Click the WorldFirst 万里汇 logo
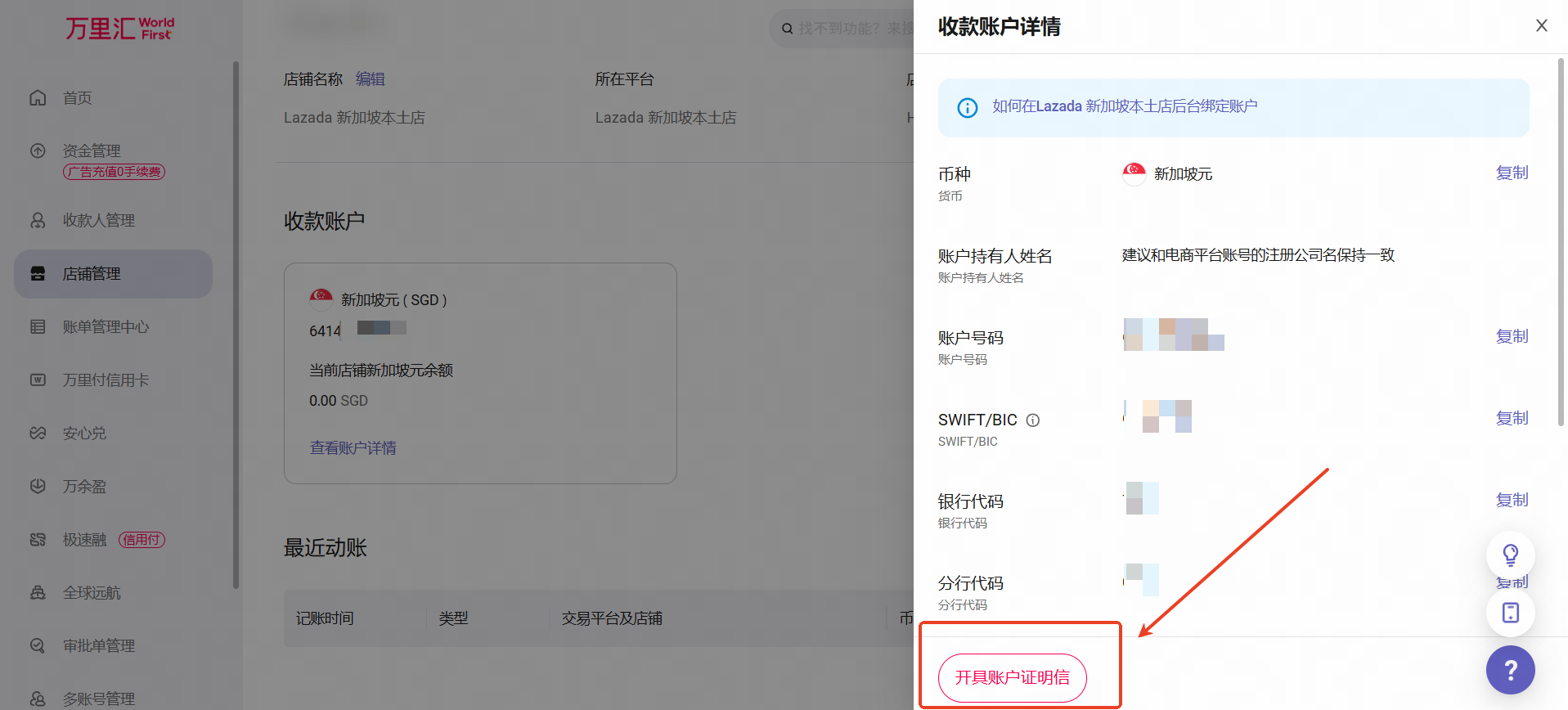This screenshot has width=1568, height=710. click(x=120, y=28)
